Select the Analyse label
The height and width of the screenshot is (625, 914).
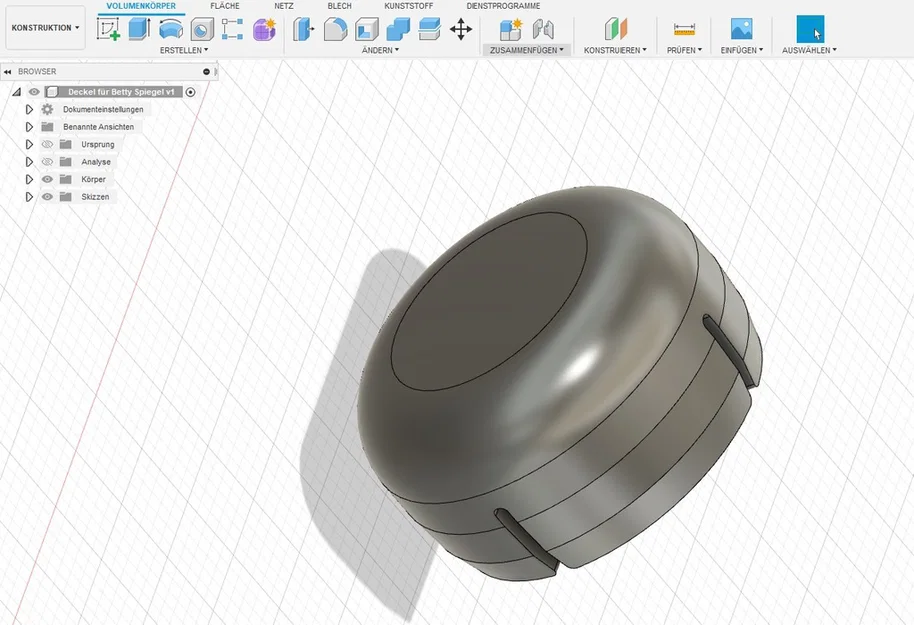(96, 161)
